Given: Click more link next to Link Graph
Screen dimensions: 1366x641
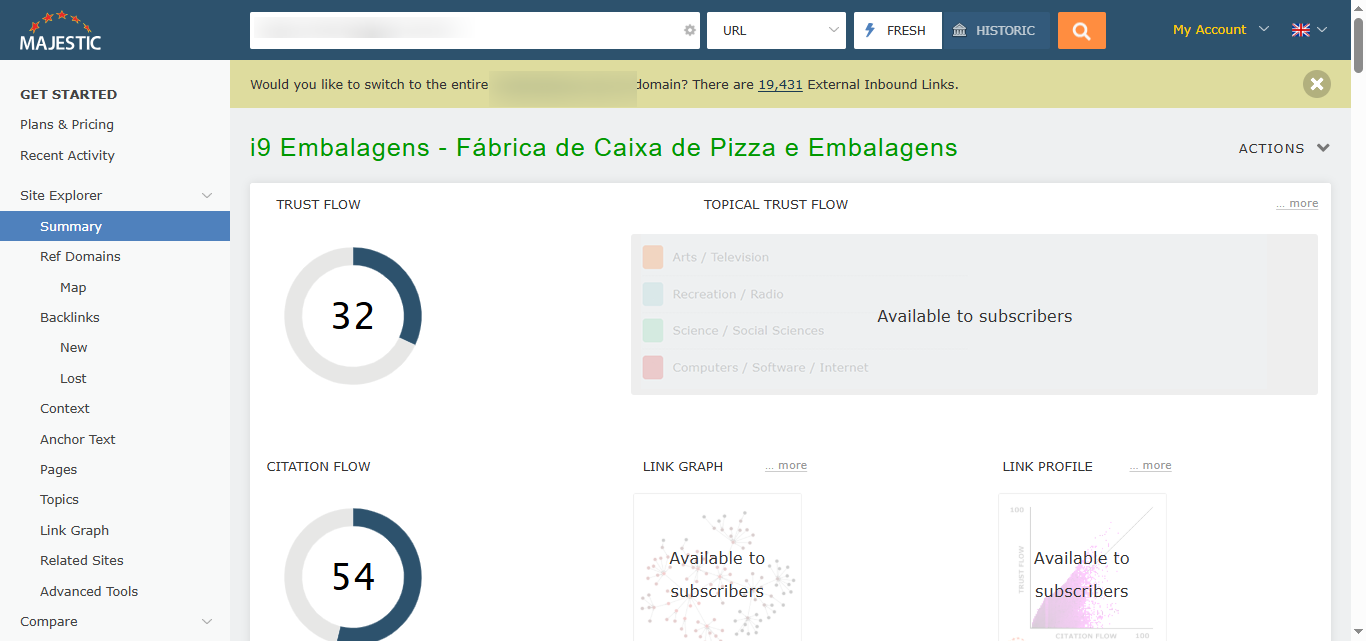Looking at the screenshot, I should pyautogui.click(x=786, y=465).
